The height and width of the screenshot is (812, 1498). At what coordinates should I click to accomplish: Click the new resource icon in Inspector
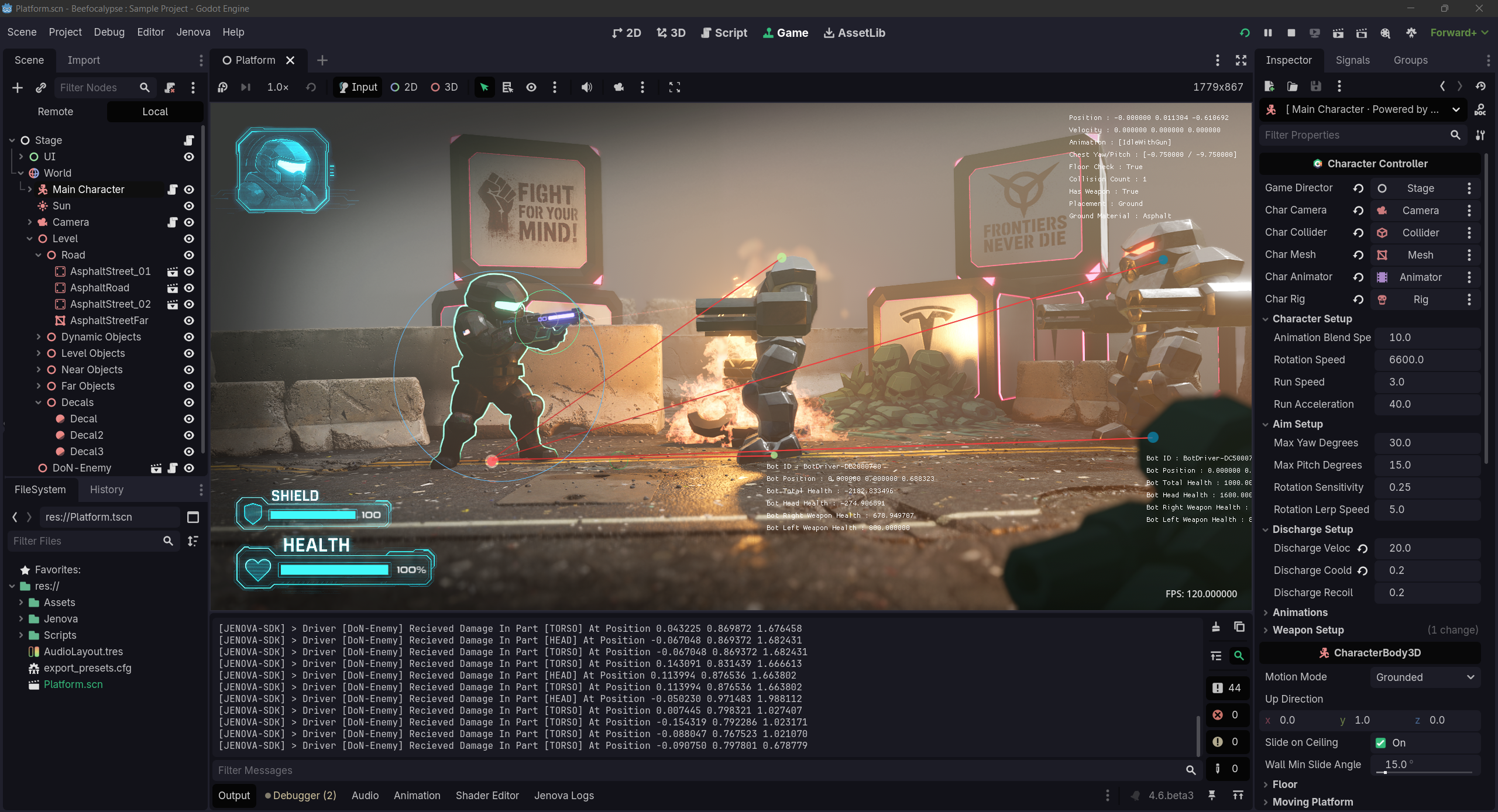[x=1269, y=87]
